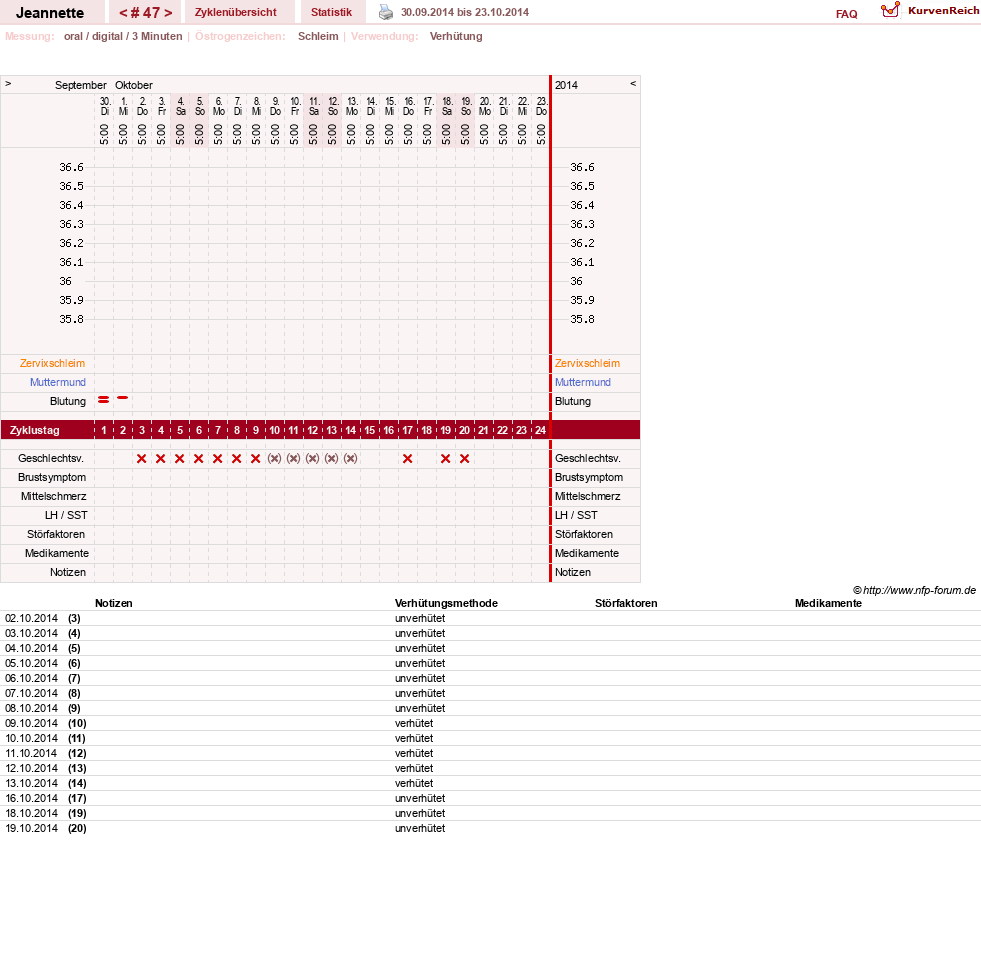Click the notes row 16.10.2014 (17)
This screenshot has height=962, width=981.
click(490, 798)
